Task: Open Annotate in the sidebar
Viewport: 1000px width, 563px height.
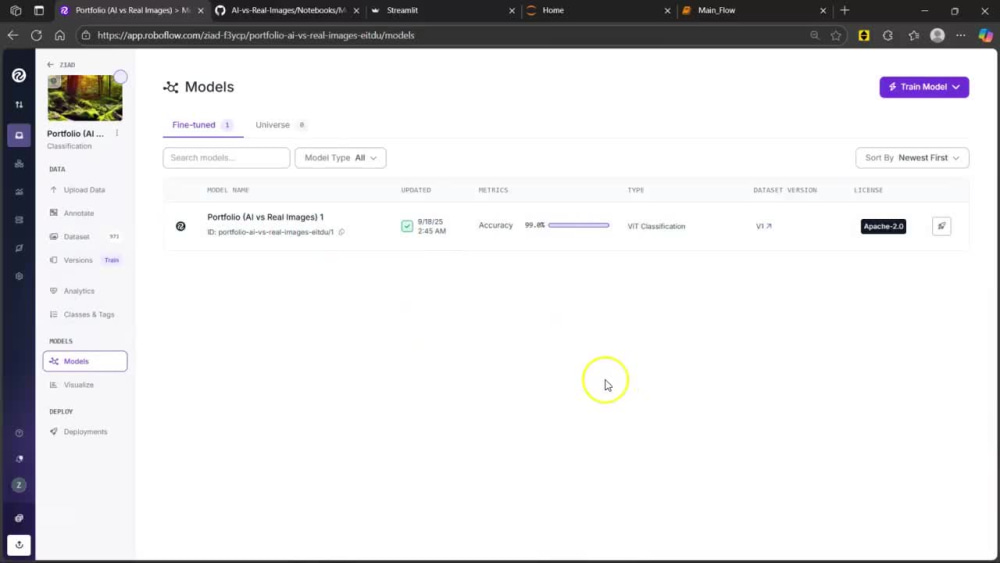Action: pos(84,213)
